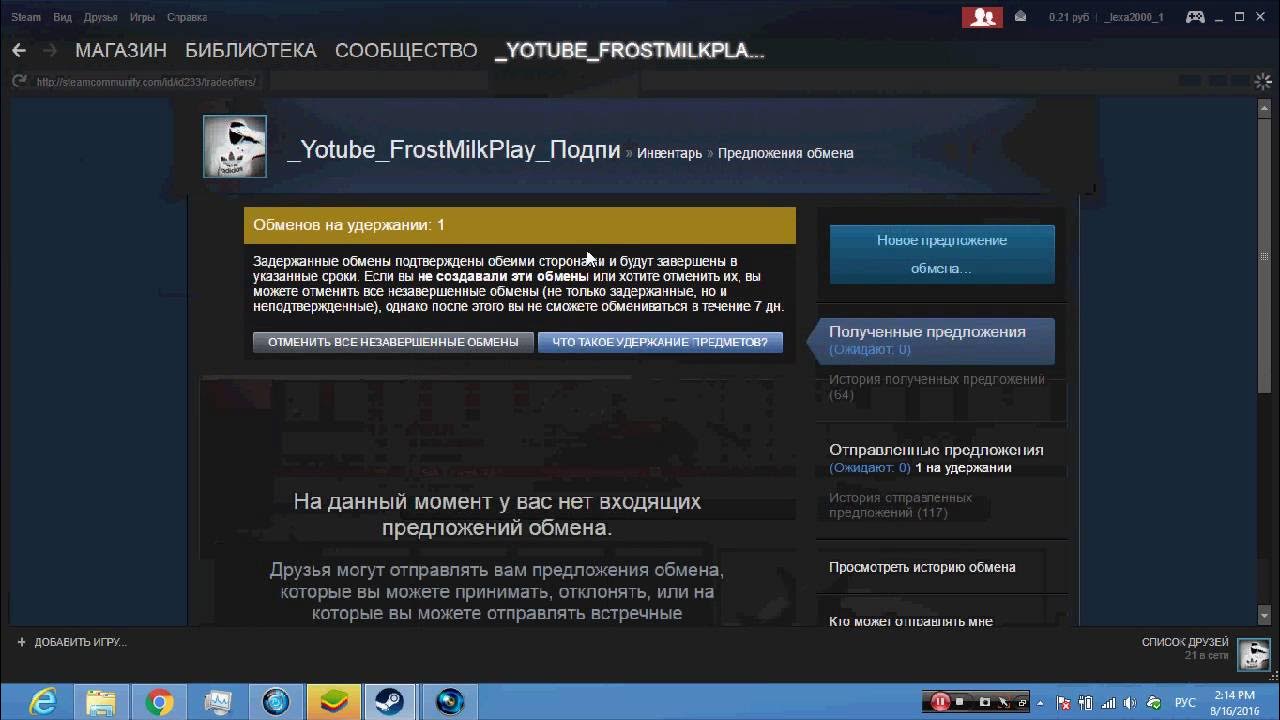This screenshot has height=720, width=1280.
Task: Click the page scrollbar down arrow
Action: point(1263,617)
